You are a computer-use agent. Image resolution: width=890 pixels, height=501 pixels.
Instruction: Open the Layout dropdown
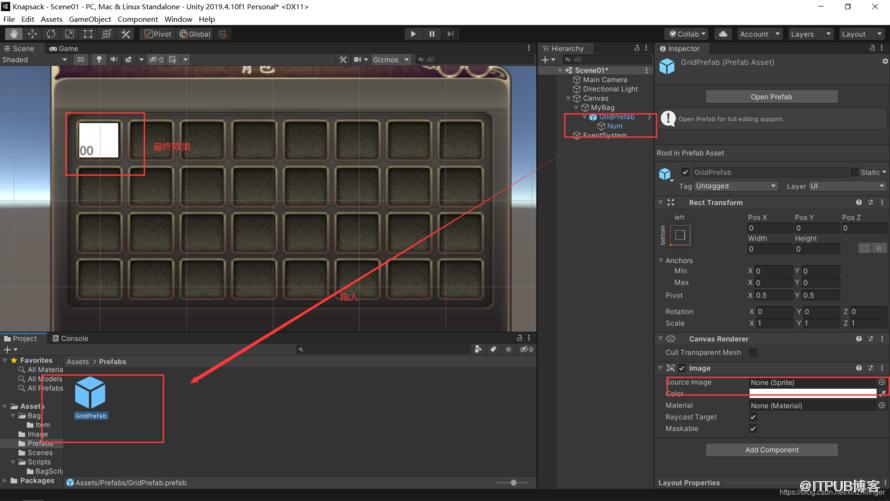(x=860, y=34)
